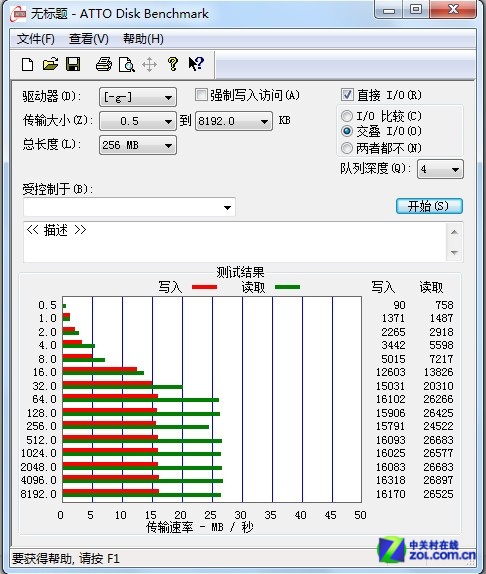Enable 强制写入访问(A) checkbox

pos(201,95)
